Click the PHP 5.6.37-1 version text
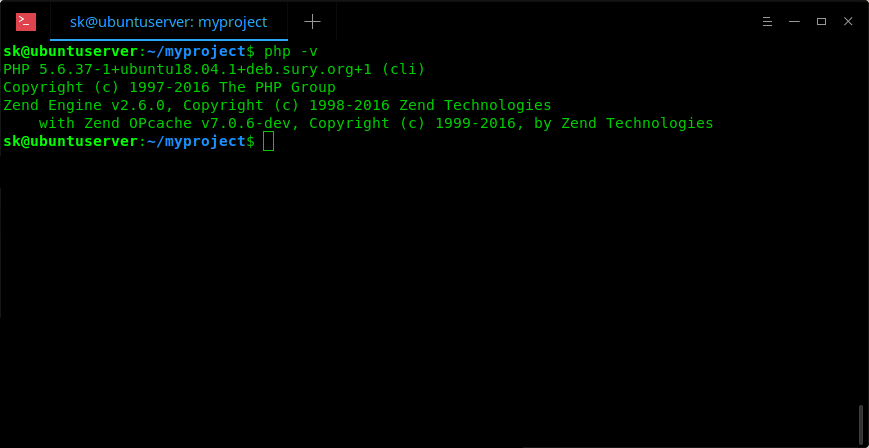Screen dimensions: 869x448 [x=57, y=69]
